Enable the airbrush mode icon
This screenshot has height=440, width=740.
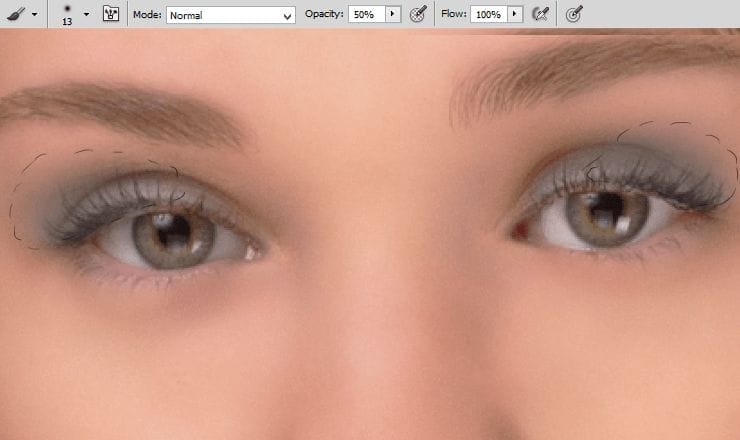(x=541, y=15)
